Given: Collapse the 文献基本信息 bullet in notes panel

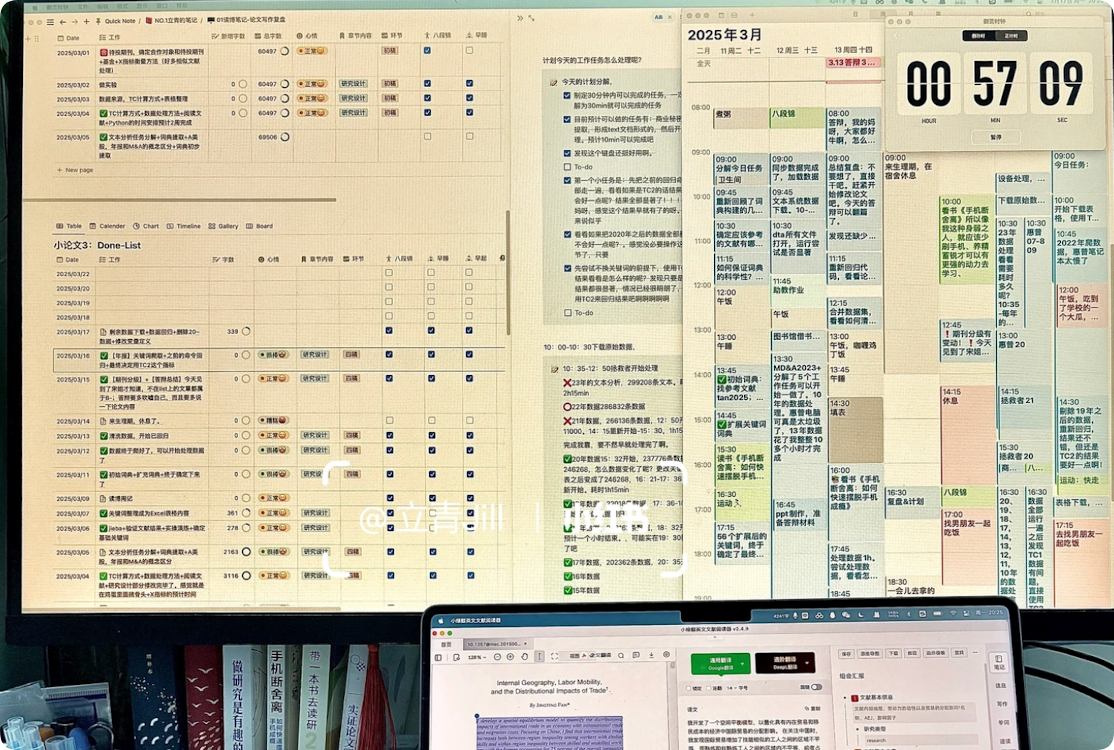Looking at the screenshot, I should click(x=845, y=698).
